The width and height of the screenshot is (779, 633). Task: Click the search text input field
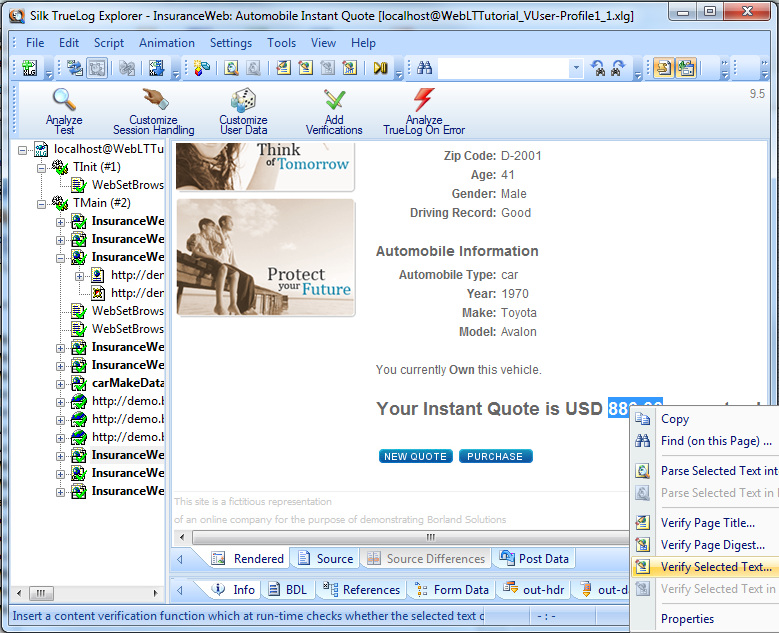coord(503,68)
